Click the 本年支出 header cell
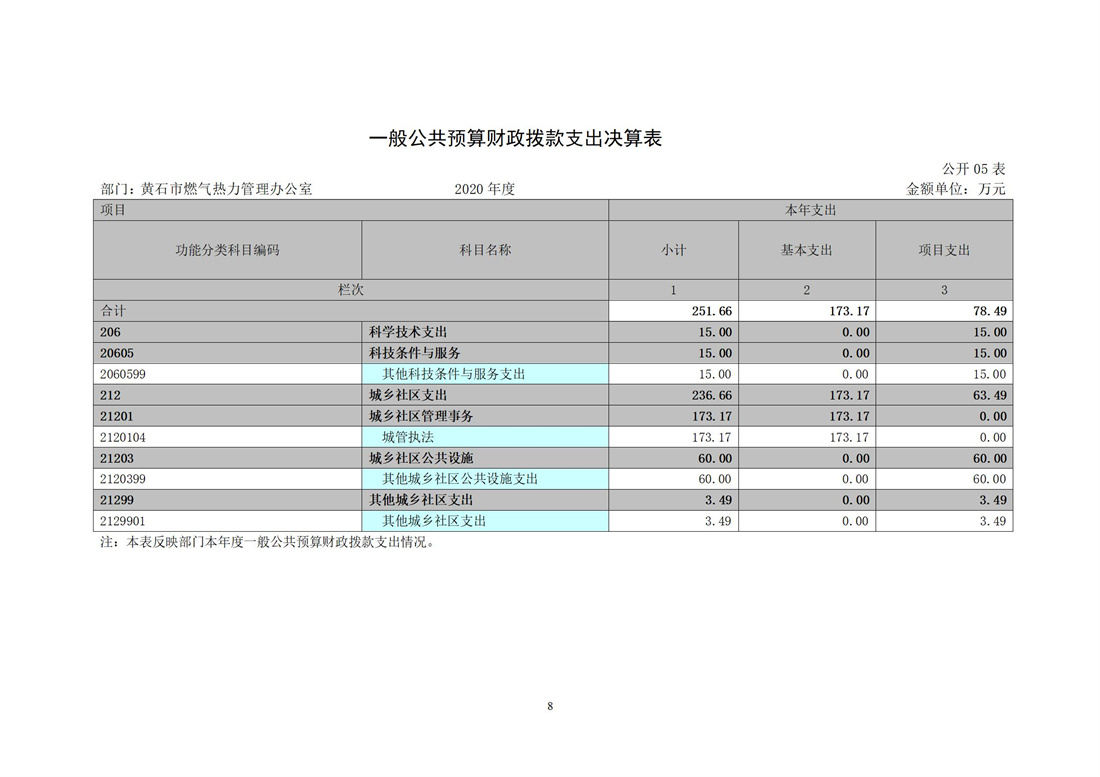This screenshot has width=1100, height=777. (810, 210)
